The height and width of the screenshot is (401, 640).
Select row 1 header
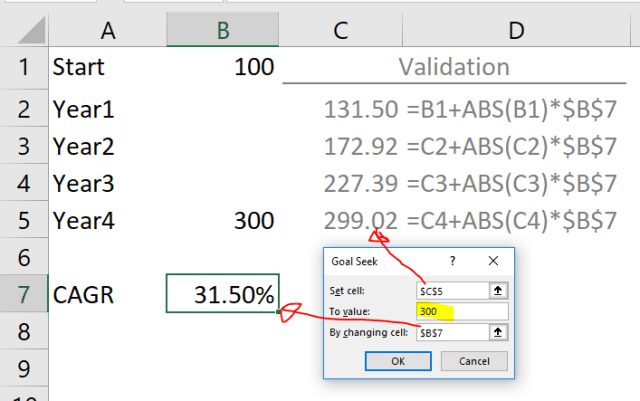tap(24, 67)
